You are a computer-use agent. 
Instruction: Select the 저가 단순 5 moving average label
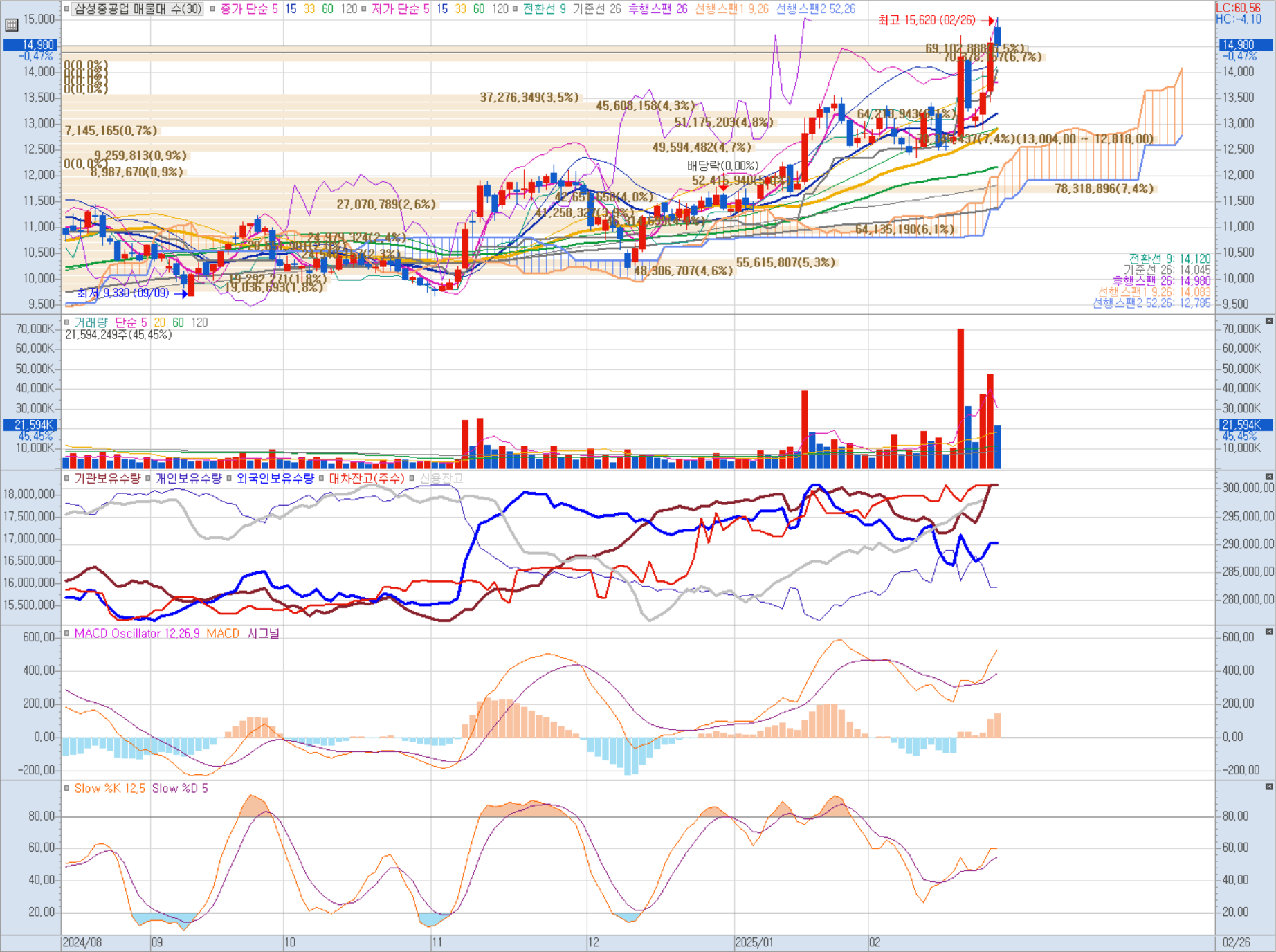click(401, 9)
